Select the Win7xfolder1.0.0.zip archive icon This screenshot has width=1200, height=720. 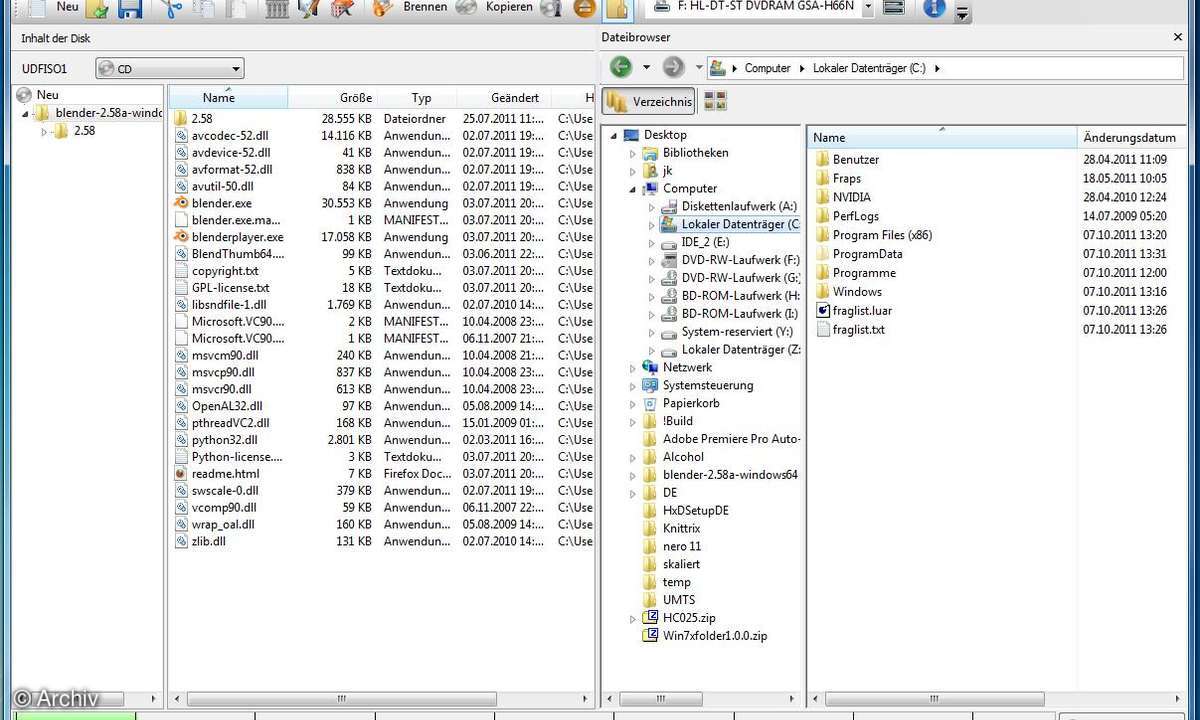click(651, 636)
